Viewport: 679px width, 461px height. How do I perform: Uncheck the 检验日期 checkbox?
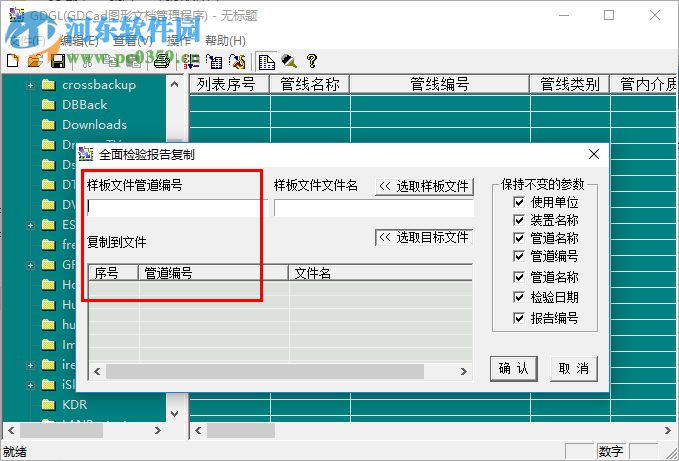click(518, 297)
